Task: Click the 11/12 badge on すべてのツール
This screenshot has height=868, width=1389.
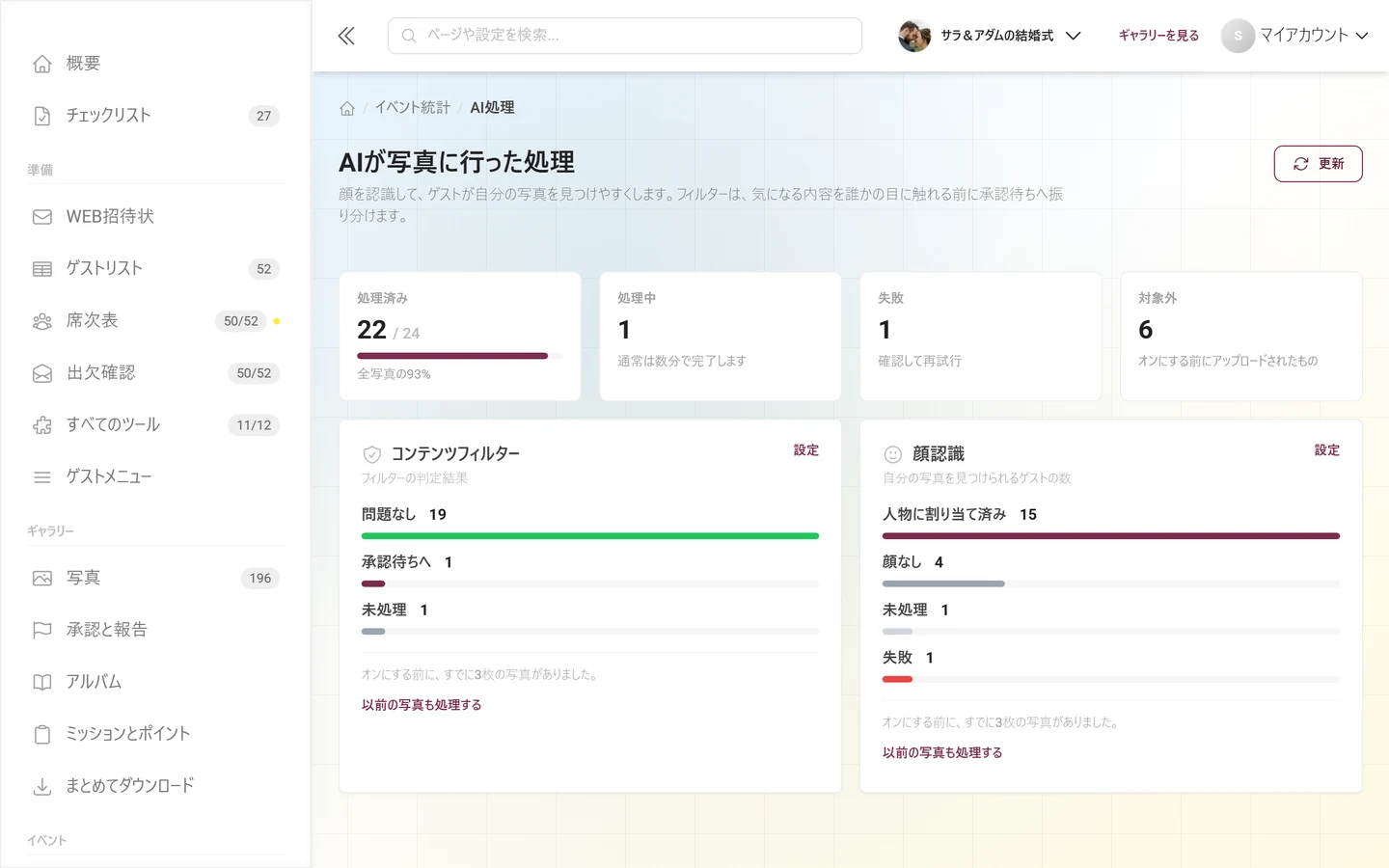Action: [255, 425]
